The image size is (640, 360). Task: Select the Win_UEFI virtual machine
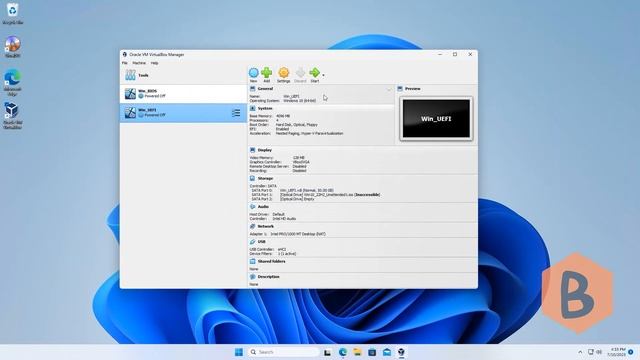183,113
